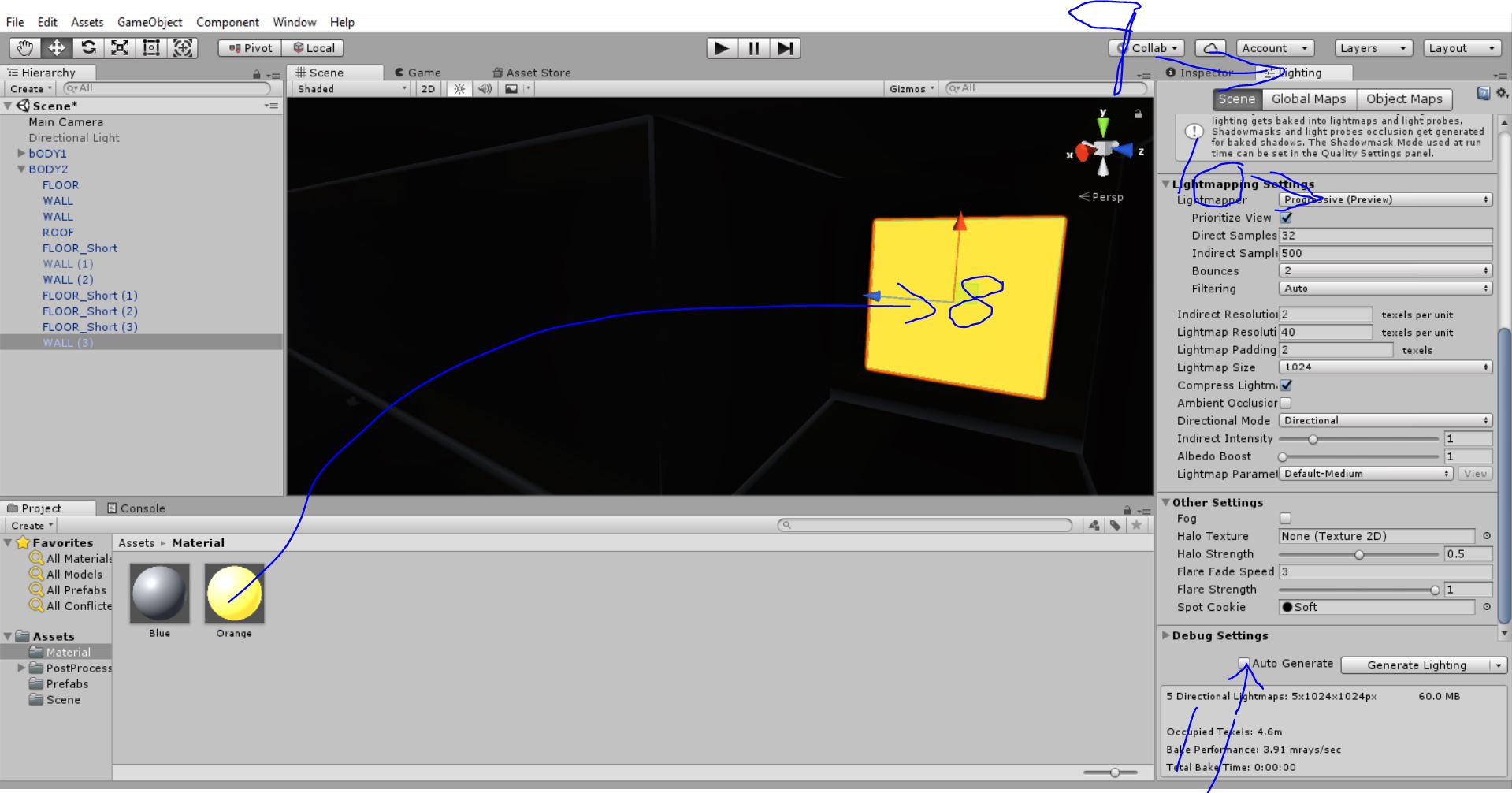Select the combined Transform tool

pos(183,48)
